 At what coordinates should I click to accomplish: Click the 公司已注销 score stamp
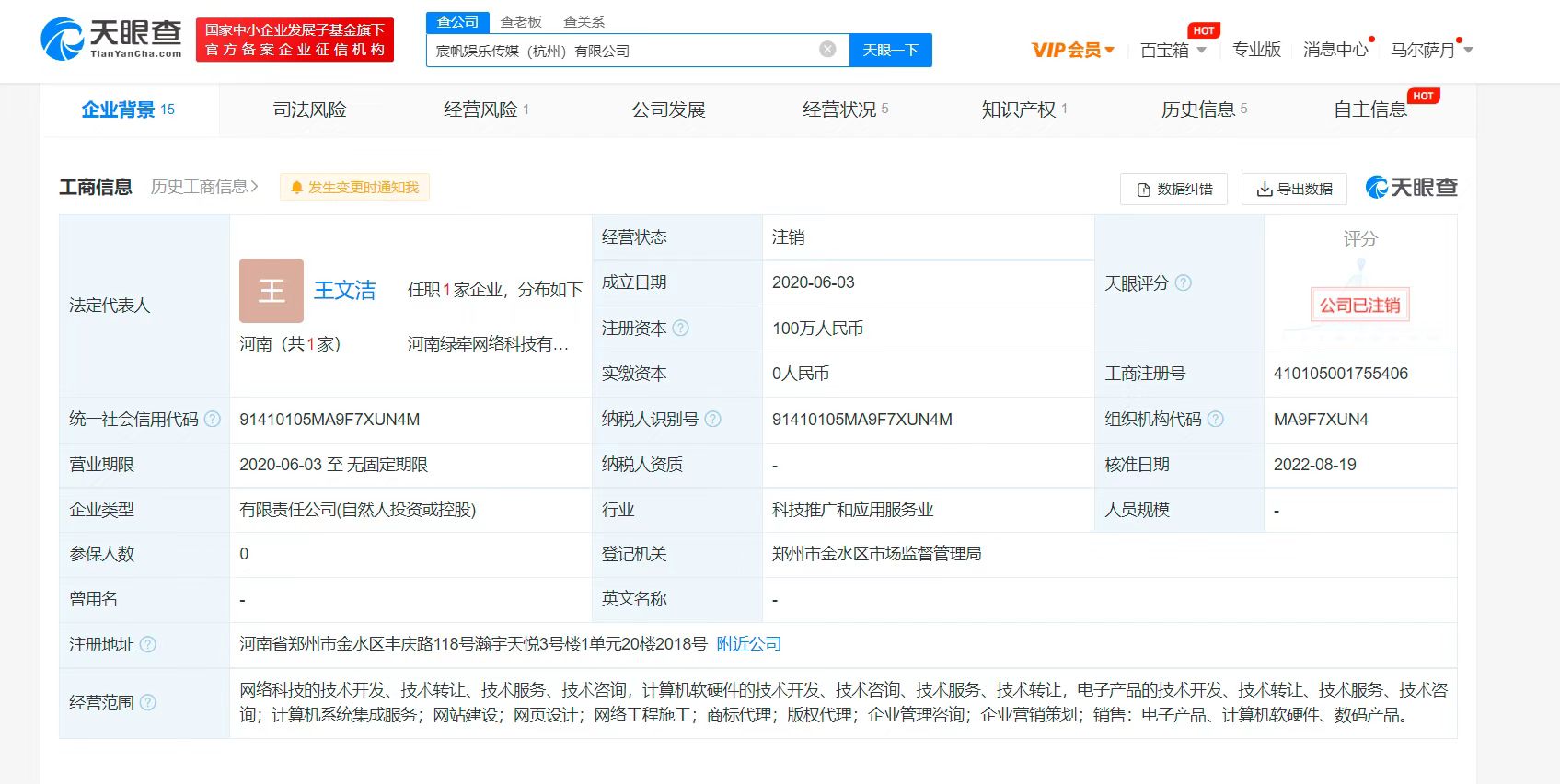click(1359, 305)
